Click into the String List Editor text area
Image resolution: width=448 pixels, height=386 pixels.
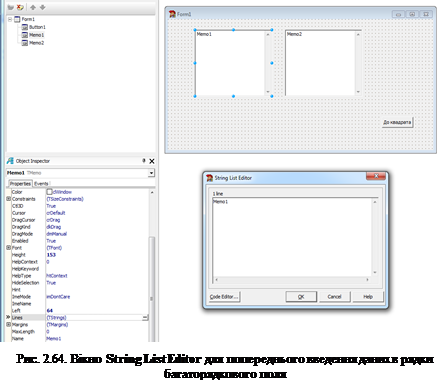(x=293, y=237)
